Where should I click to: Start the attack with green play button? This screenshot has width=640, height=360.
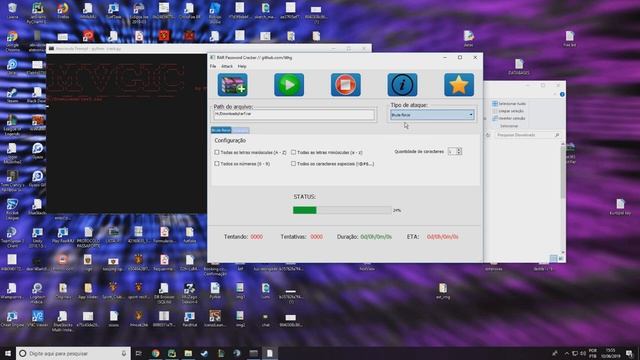[x=289, y=85]
